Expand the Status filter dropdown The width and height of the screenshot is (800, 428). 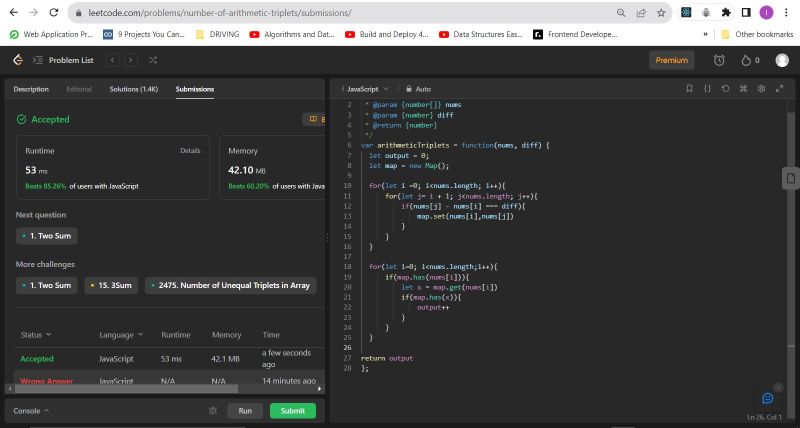coord(36,334)
